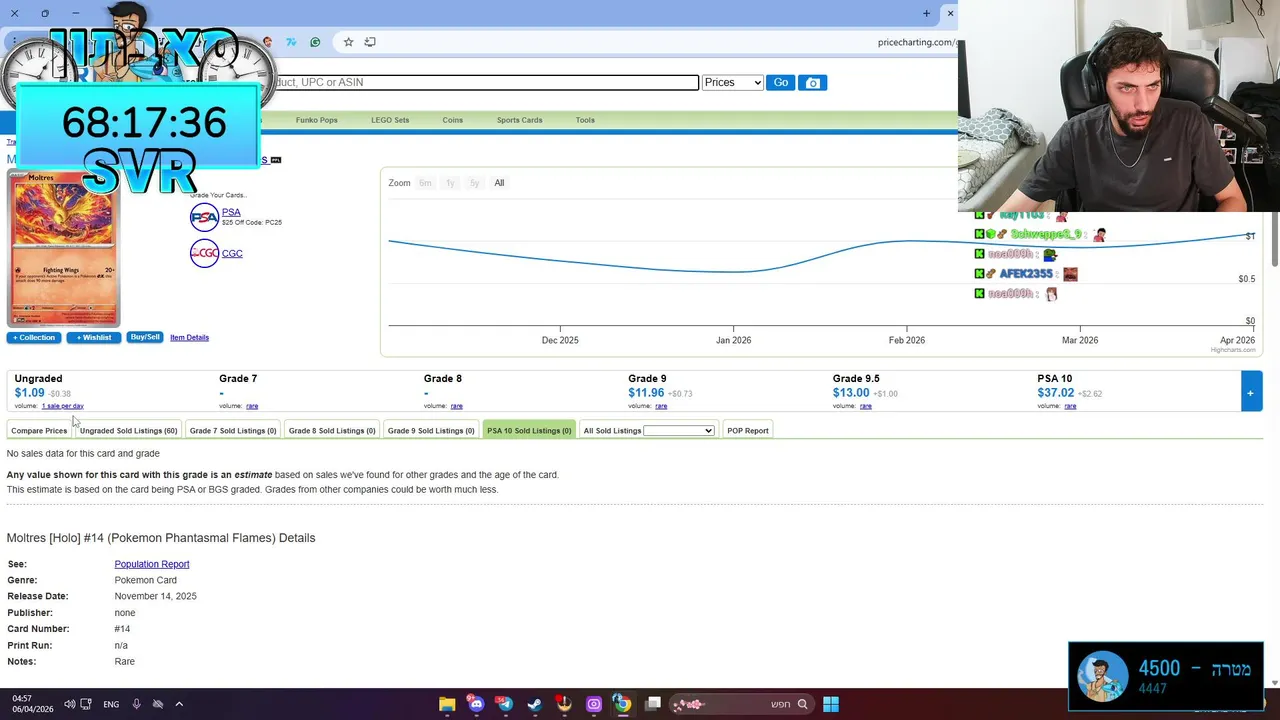Click the '1 sale per day' volume link
The height and width of the screenshot is (720, 1280).
click(x=62, y=406)
